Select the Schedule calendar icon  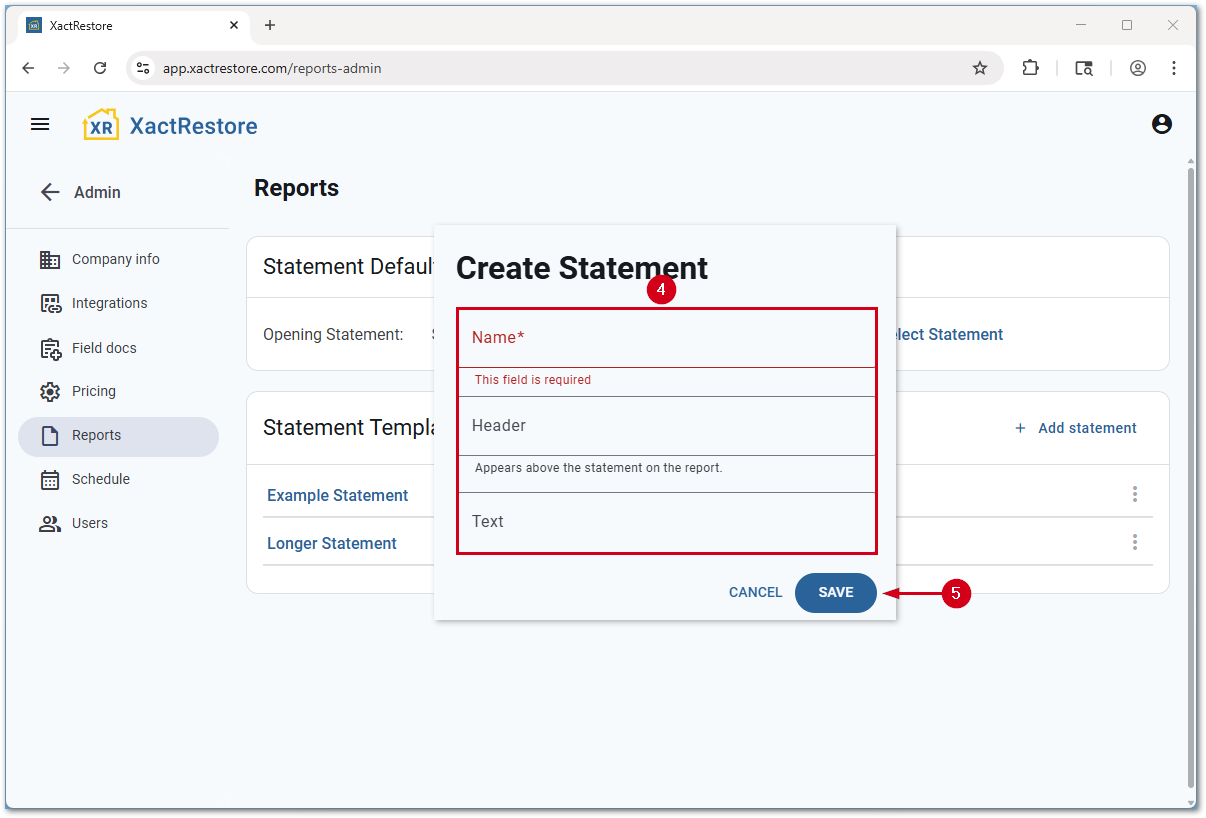point(50,479)
